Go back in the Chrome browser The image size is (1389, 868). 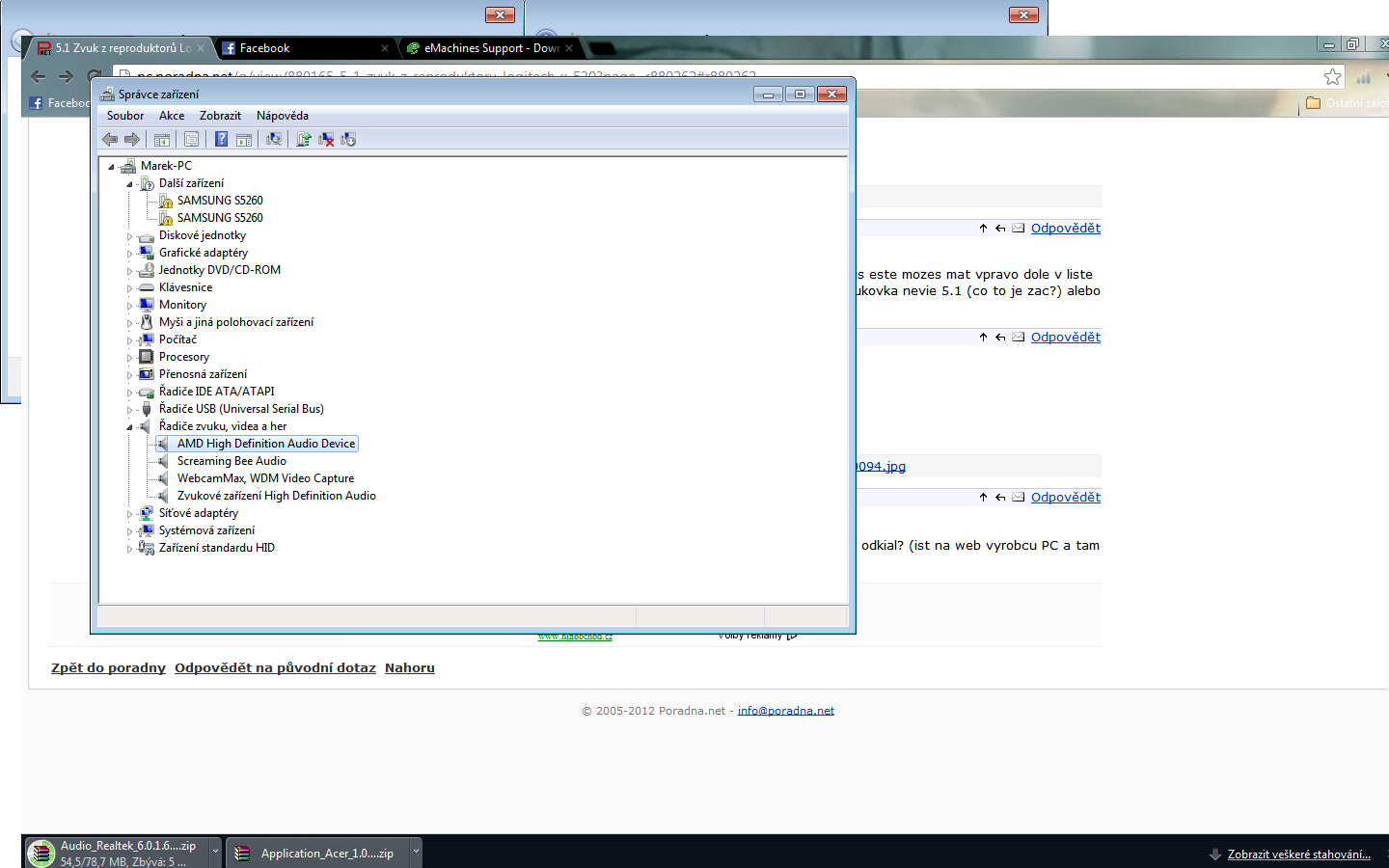point(38,76)
